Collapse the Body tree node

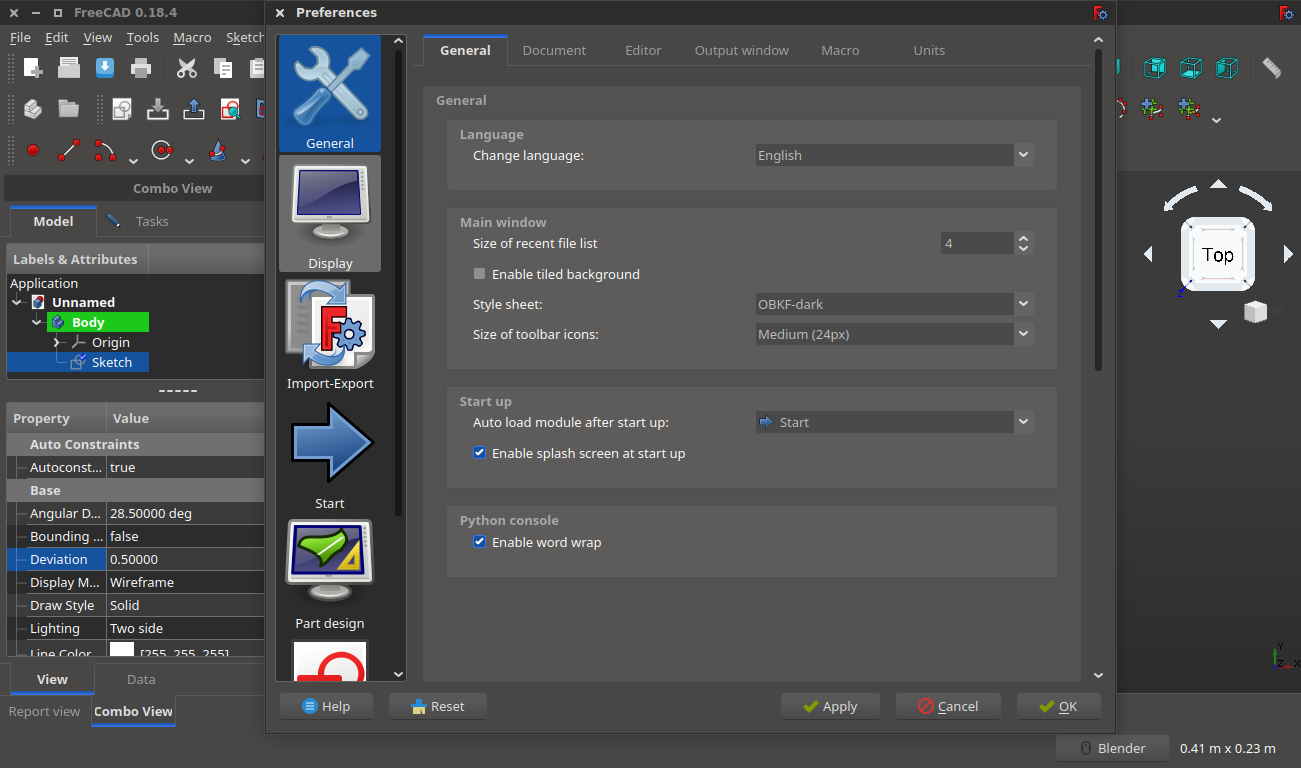(x=37, y=322)
